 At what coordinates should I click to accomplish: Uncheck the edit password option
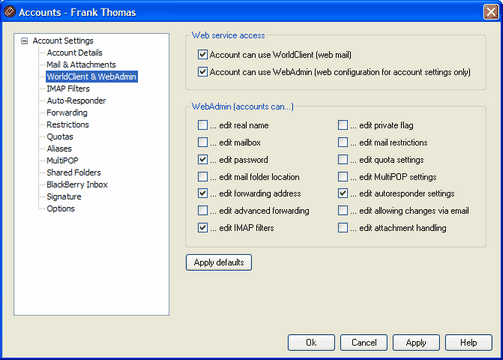203,159
